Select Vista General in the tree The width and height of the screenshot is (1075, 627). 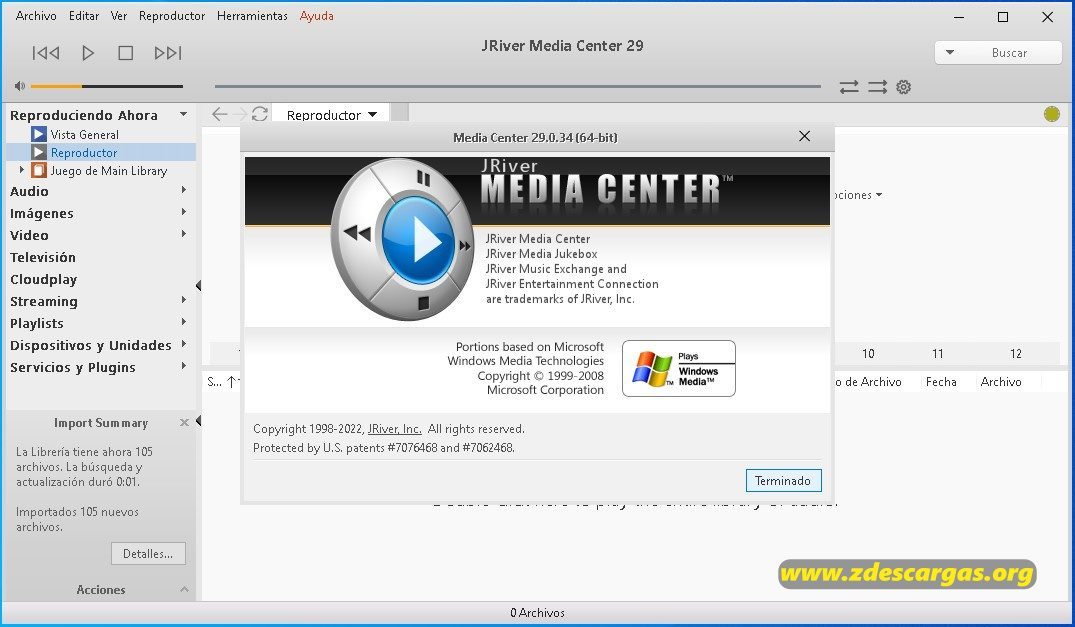pos(84,135)
